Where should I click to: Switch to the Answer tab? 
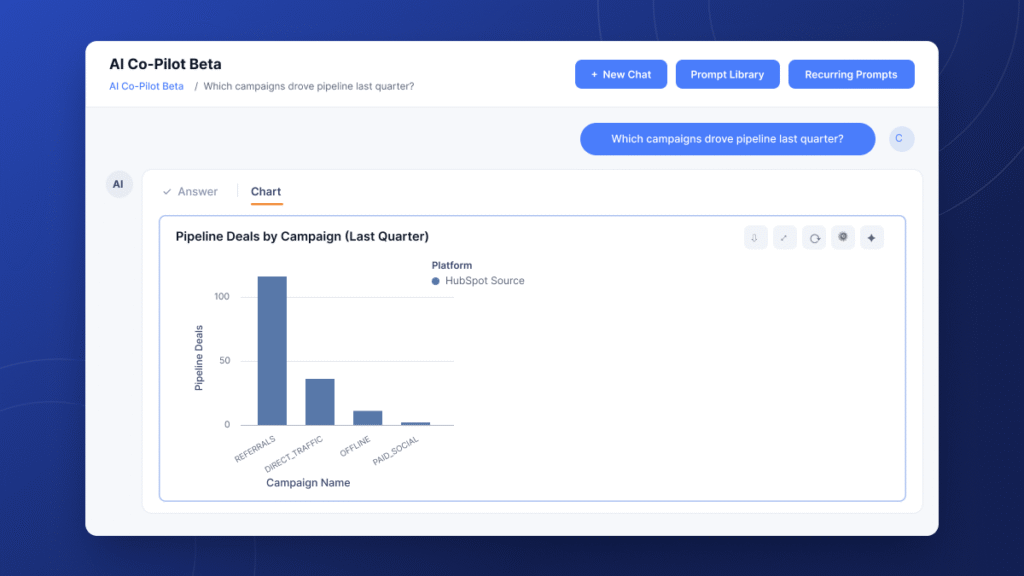click(191, 191)
